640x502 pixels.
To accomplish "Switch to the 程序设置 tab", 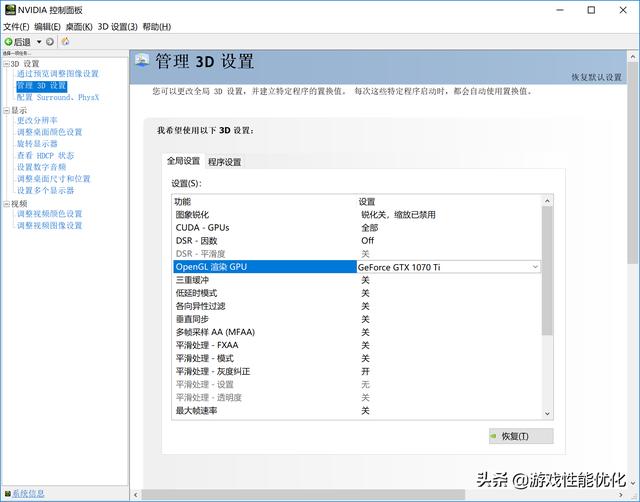I will point(224,162).
